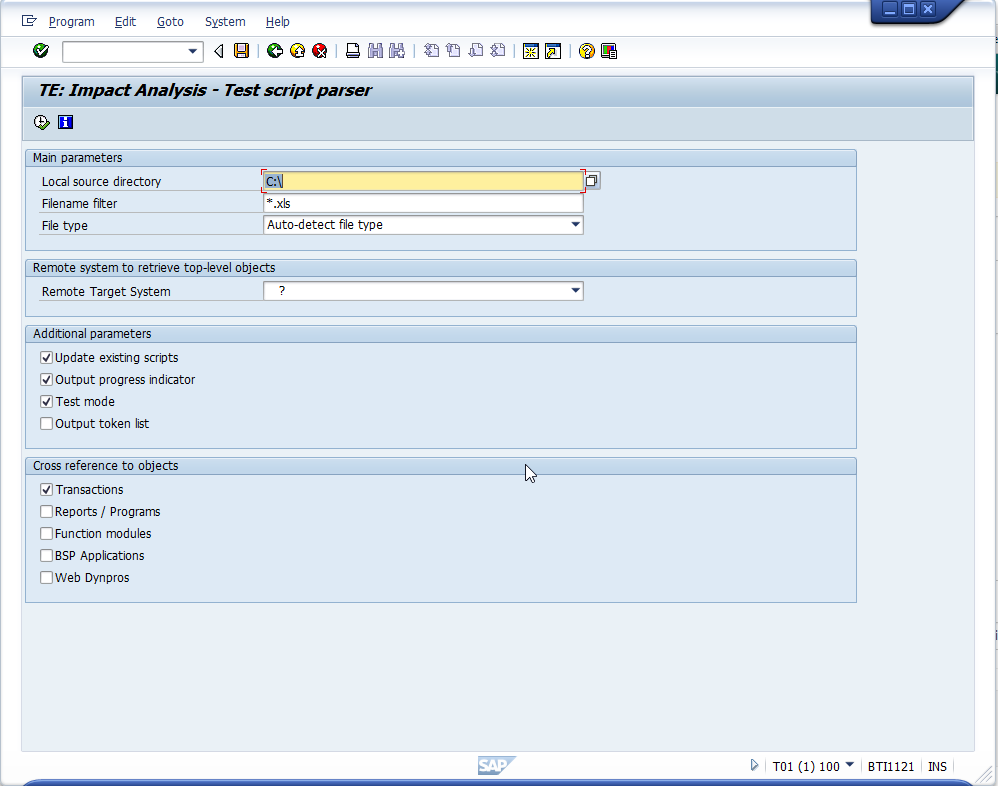Uncheck Output progress indicator
998x786 pixels.
tap(46, 380)
